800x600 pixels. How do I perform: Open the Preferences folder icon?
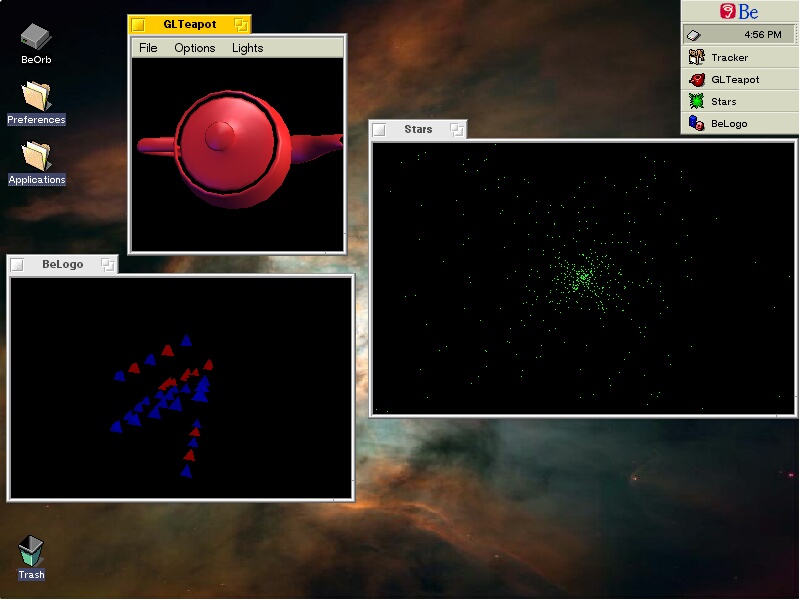(36, 96)
